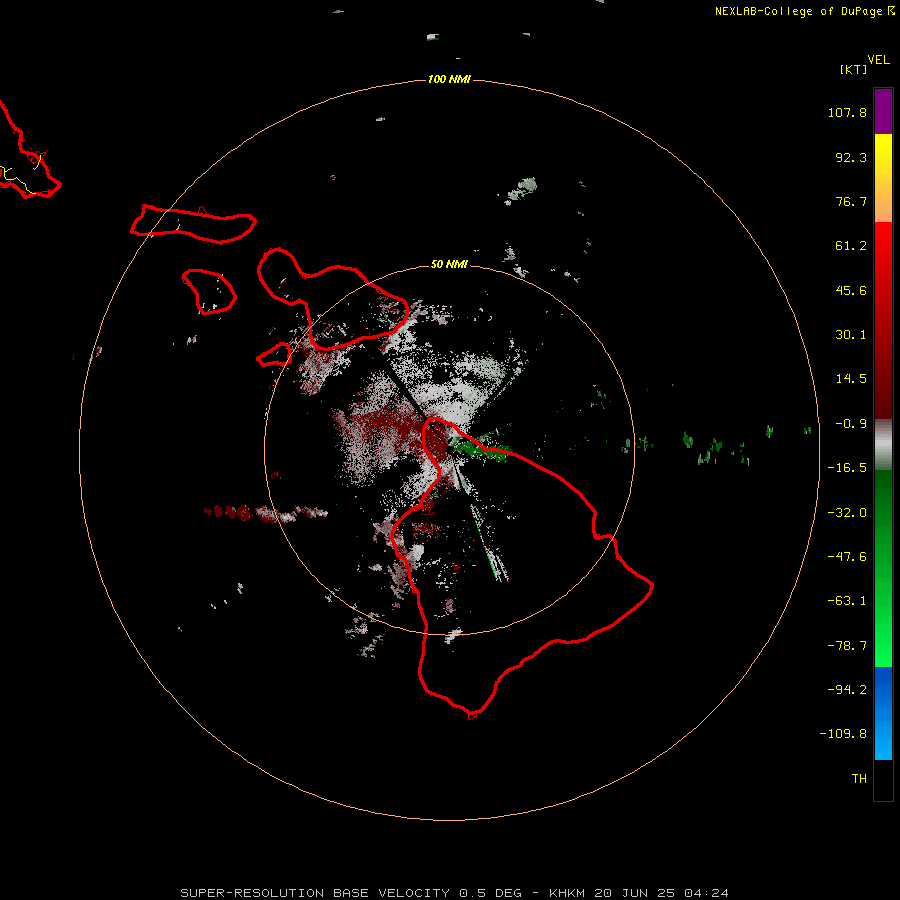
Task: Click the -0.9 velocity scale value
Action: [851, 424]
